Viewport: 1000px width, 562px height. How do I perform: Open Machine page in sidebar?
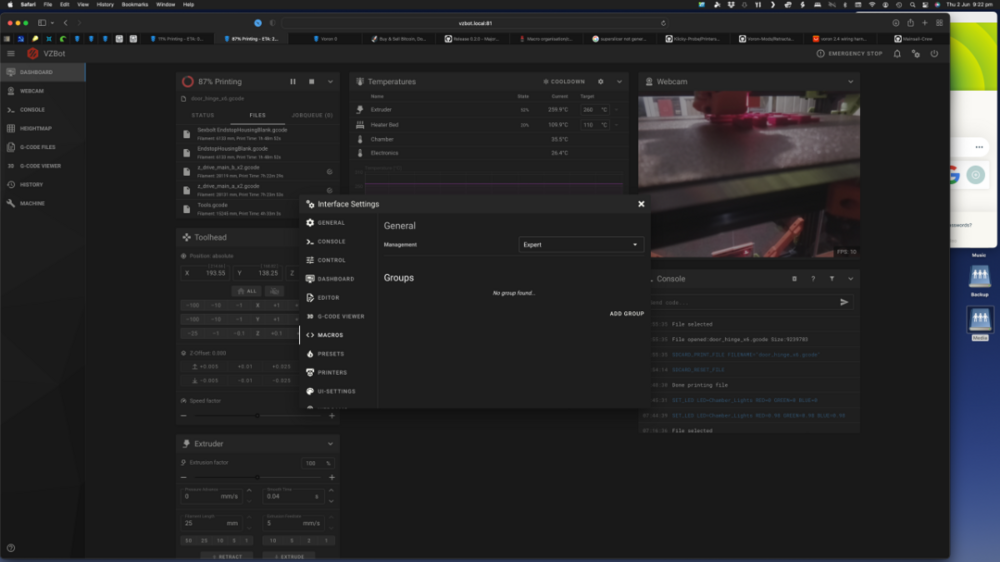click(42, 203)
